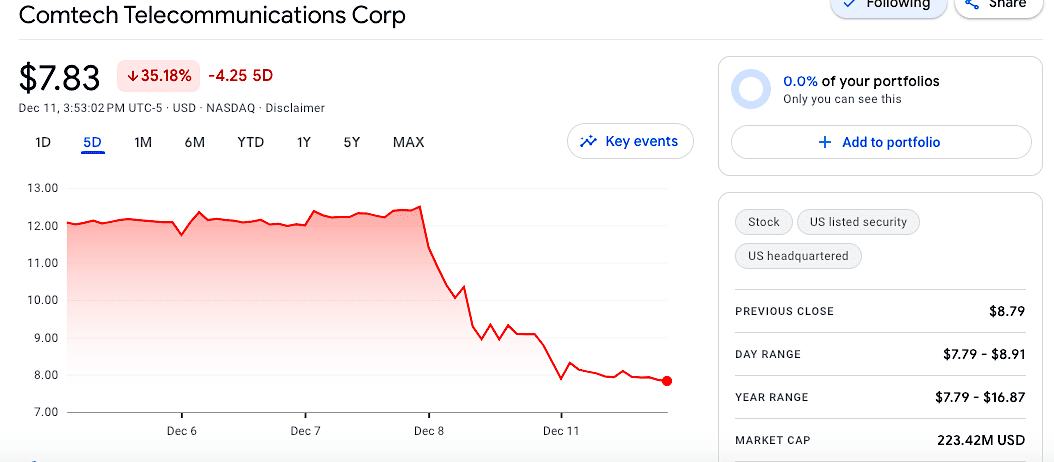The image size is (1054, 462).
Task: Click the US headquartered chip
Action: point(798,256)
